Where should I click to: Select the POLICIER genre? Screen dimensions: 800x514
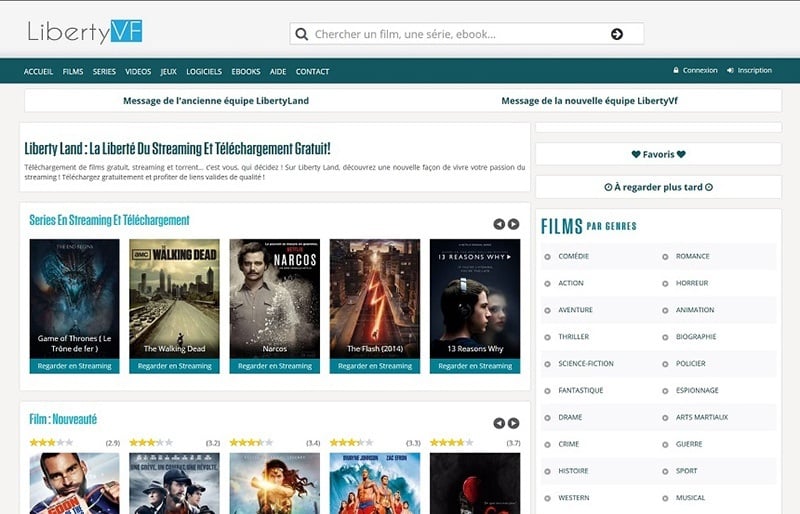pos(690,363)
